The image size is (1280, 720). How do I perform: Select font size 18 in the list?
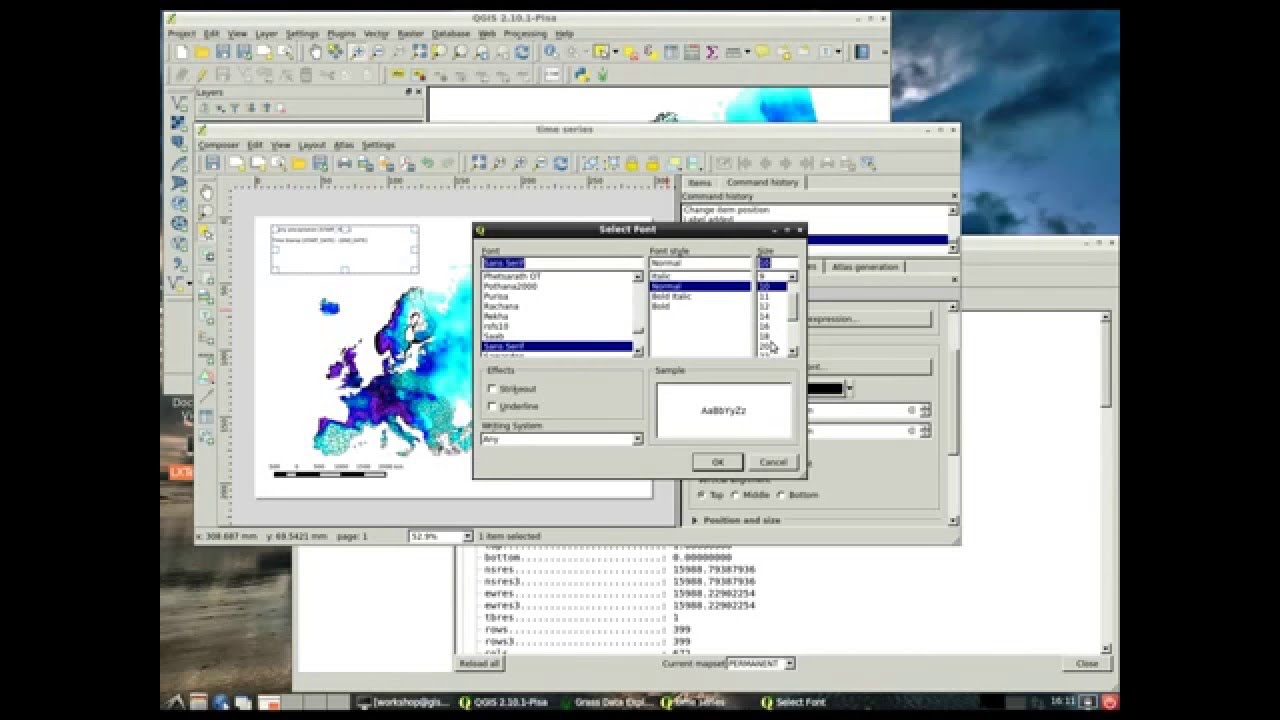point(765,336)
